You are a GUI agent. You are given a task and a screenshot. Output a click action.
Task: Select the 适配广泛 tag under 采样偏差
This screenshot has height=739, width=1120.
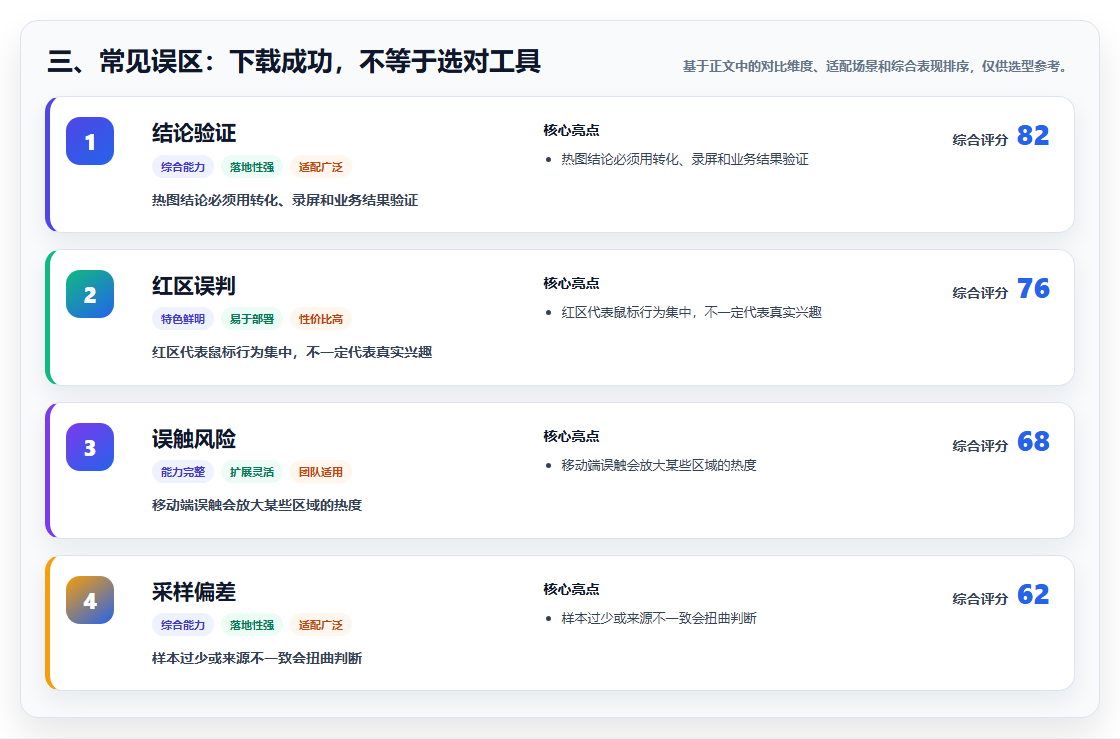click(321, 625)
